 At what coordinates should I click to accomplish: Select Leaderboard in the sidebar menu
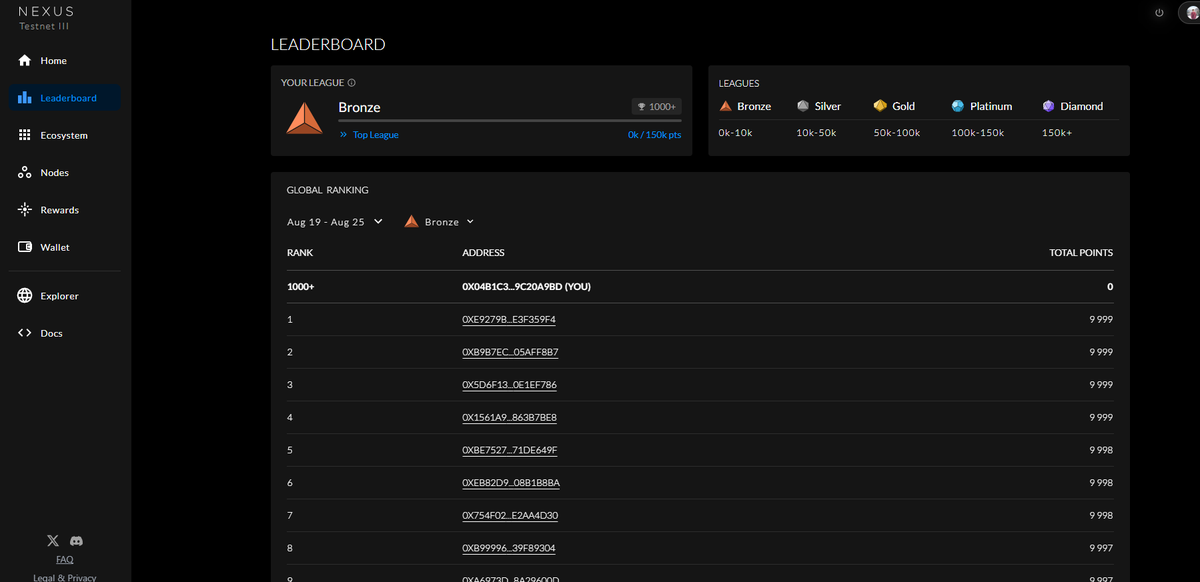(x=65, y=98)
